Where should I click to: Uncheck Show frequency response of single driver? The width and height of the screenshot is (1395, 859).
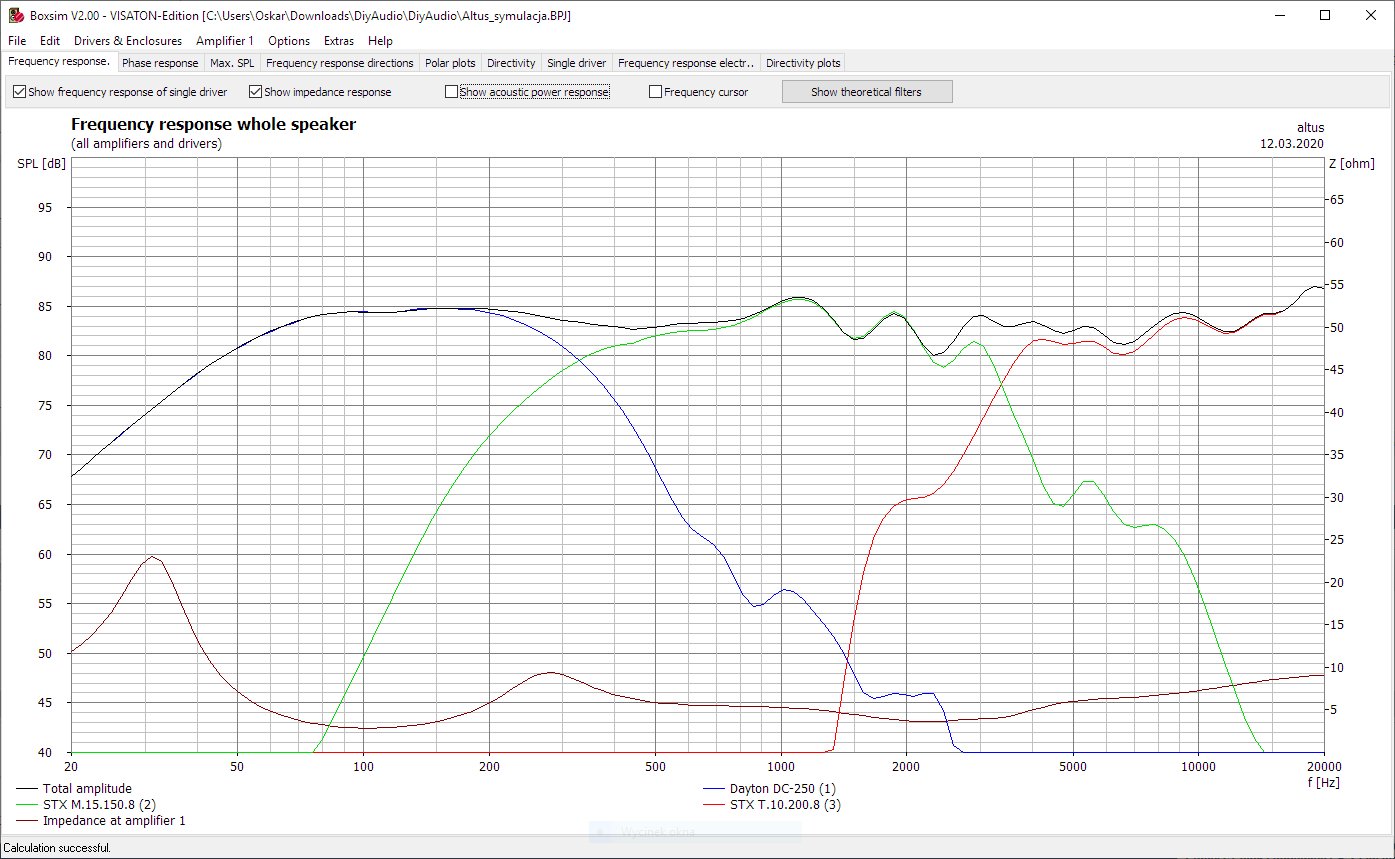[20, 92]
